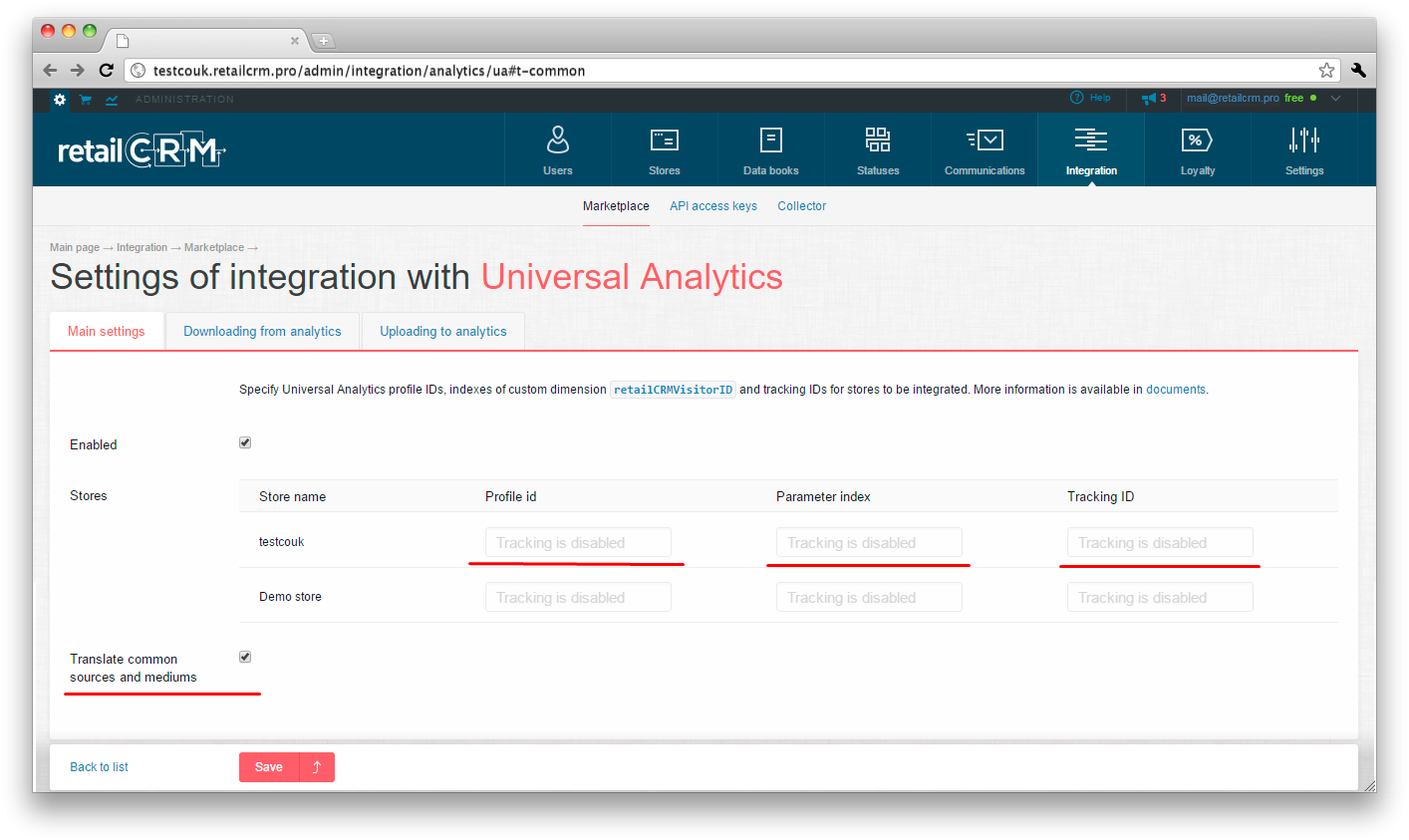Click the browser forward arrow
This screenshot has width=1409, height=840.
pos(78,71)
